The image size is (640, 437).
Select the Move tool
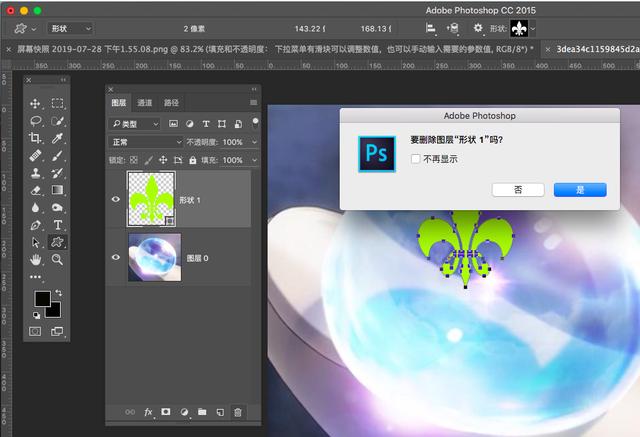tap(35, 103)
